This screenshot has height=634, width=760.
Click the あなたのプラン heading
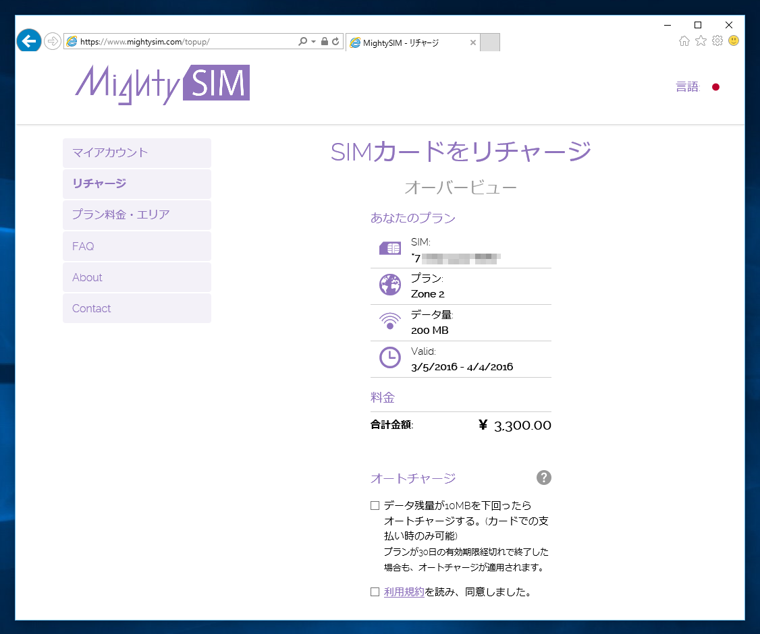coord(413,218)
